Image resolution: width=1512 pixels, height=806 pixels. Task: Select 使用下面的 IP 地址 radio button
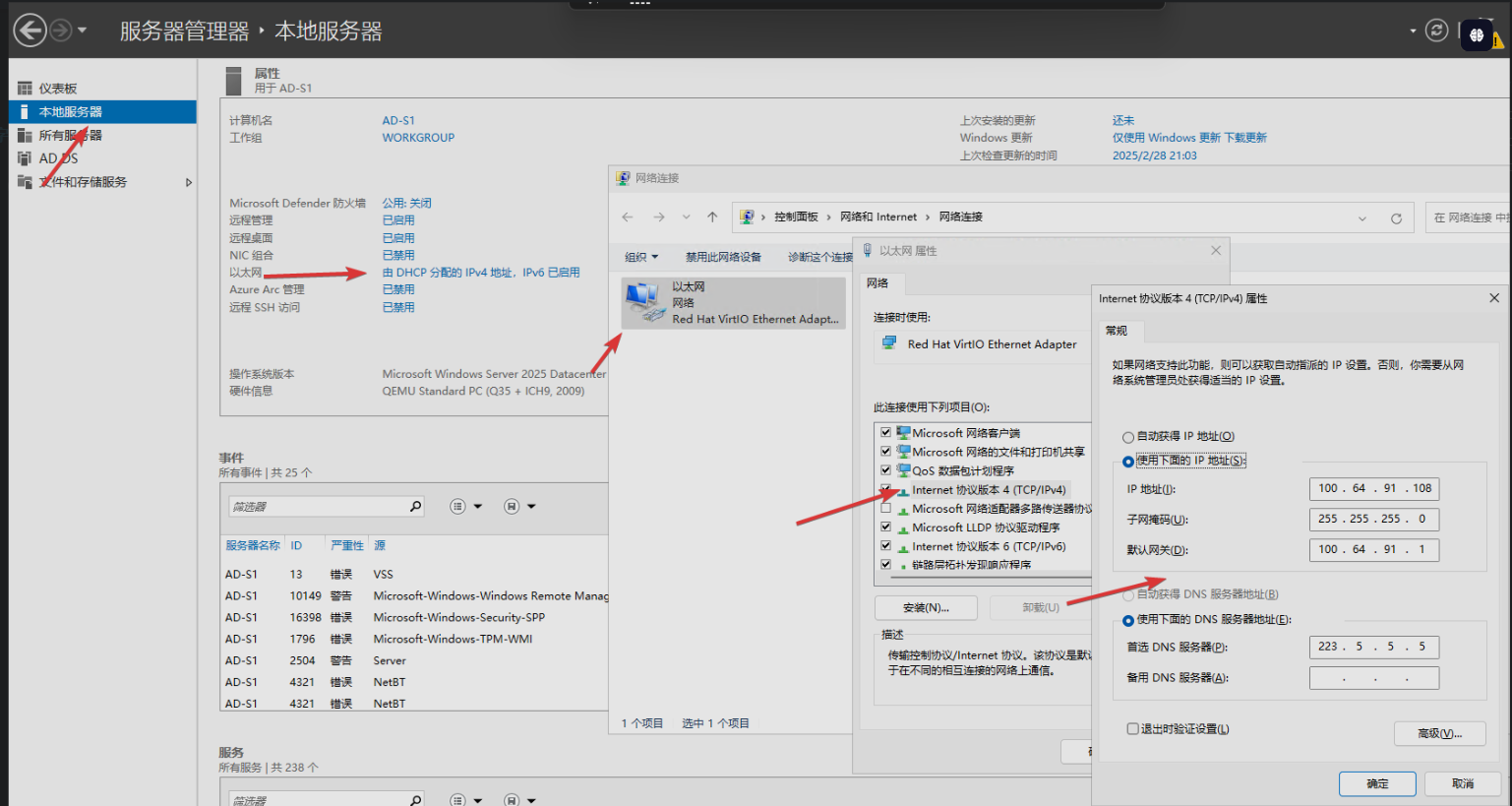1128,462
